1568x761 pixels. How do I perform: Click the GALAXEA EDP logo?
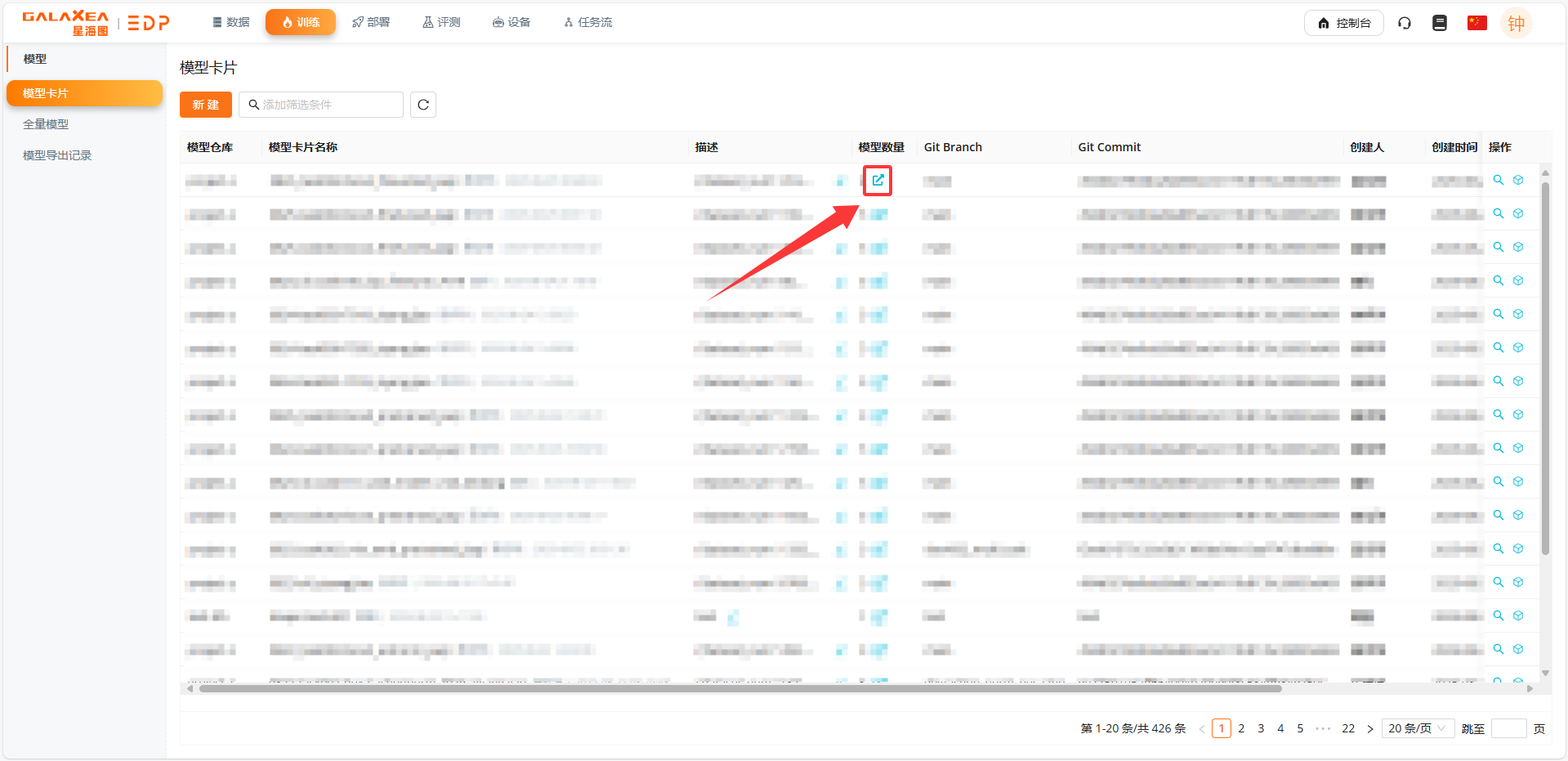pyautogui.click(x=96, y=23)
